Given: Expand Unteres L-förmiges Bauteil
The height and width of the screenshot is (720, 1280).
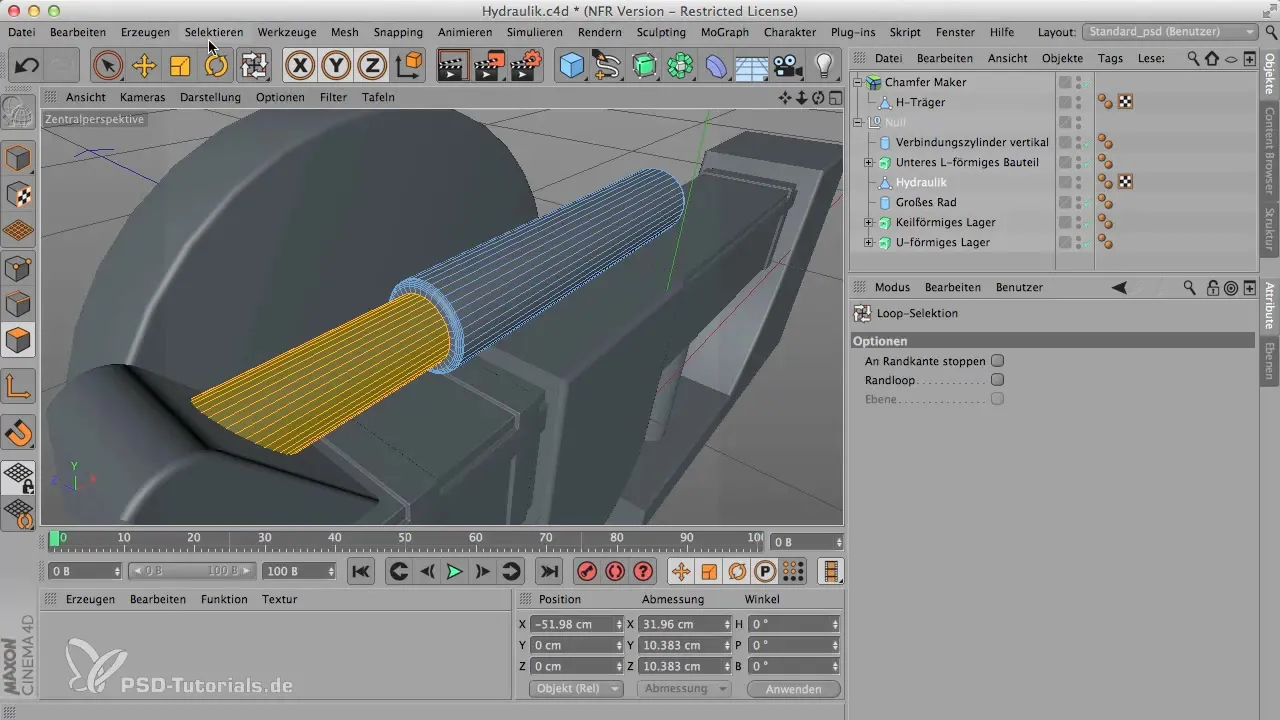Looking at the screenshot, I should click(x=869, y=162).
